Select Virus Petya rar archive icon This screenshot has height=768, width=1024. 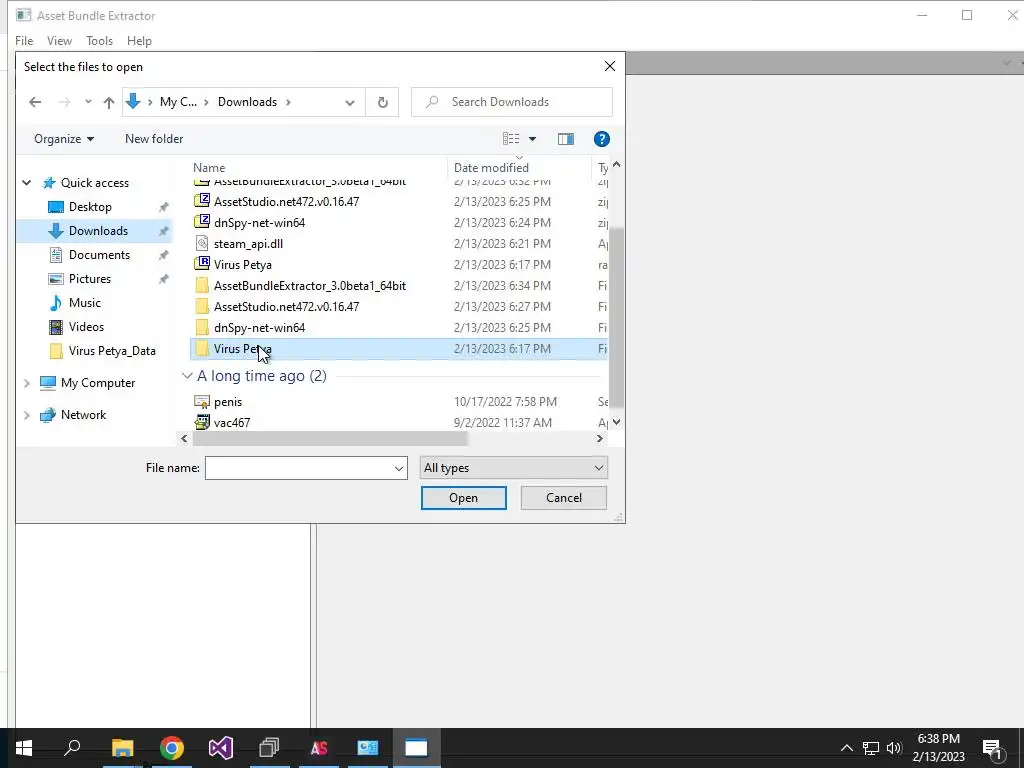click(202, 264)
